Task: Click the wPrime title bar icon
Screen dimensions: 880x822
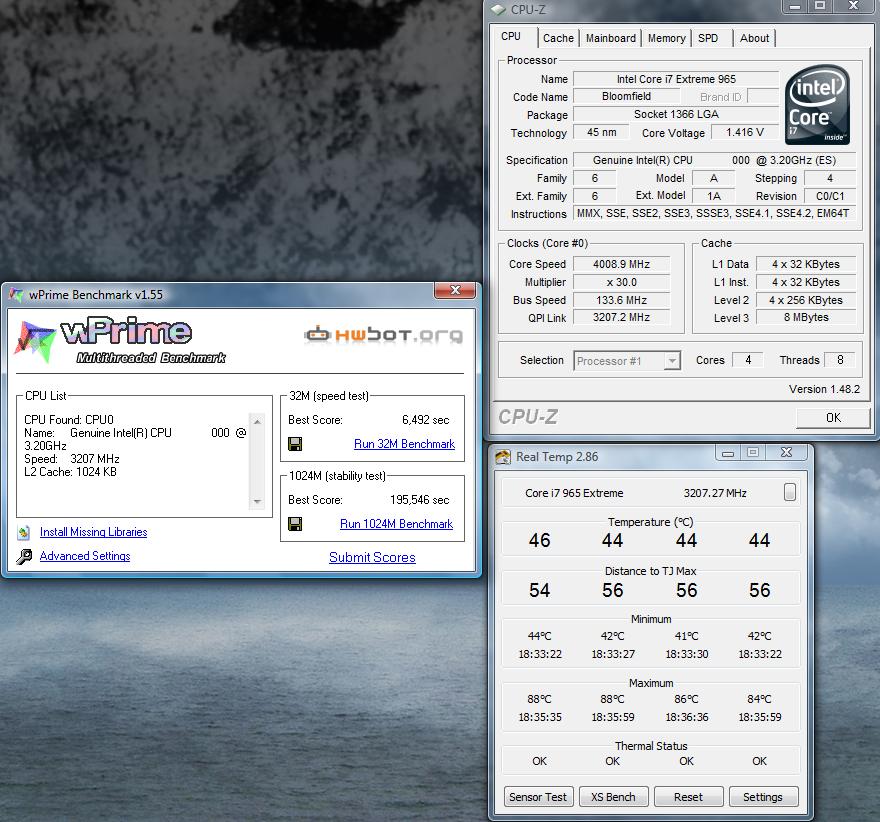Action: (x=16, y=295)
